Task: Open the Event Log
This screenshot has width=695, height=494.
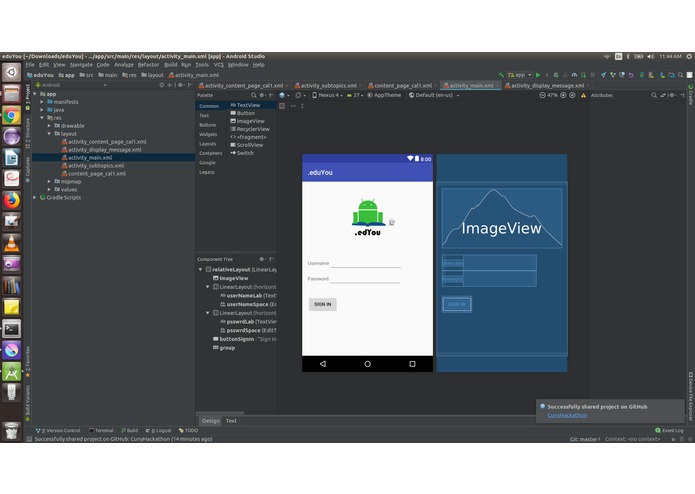Action: (x=669, y=430)
